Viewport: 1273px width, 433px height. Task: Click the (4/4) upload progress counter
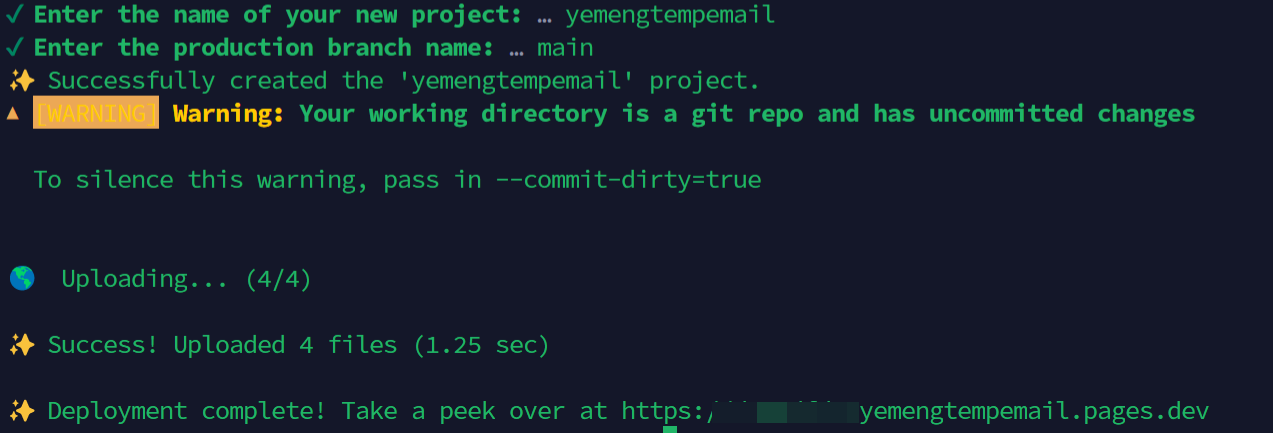(x=278, y=279)
